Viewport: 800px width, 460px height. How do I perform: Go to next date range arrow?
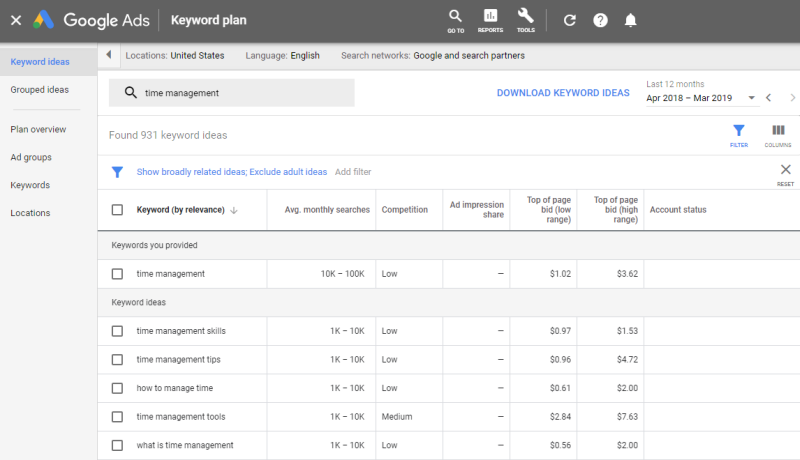792,97
